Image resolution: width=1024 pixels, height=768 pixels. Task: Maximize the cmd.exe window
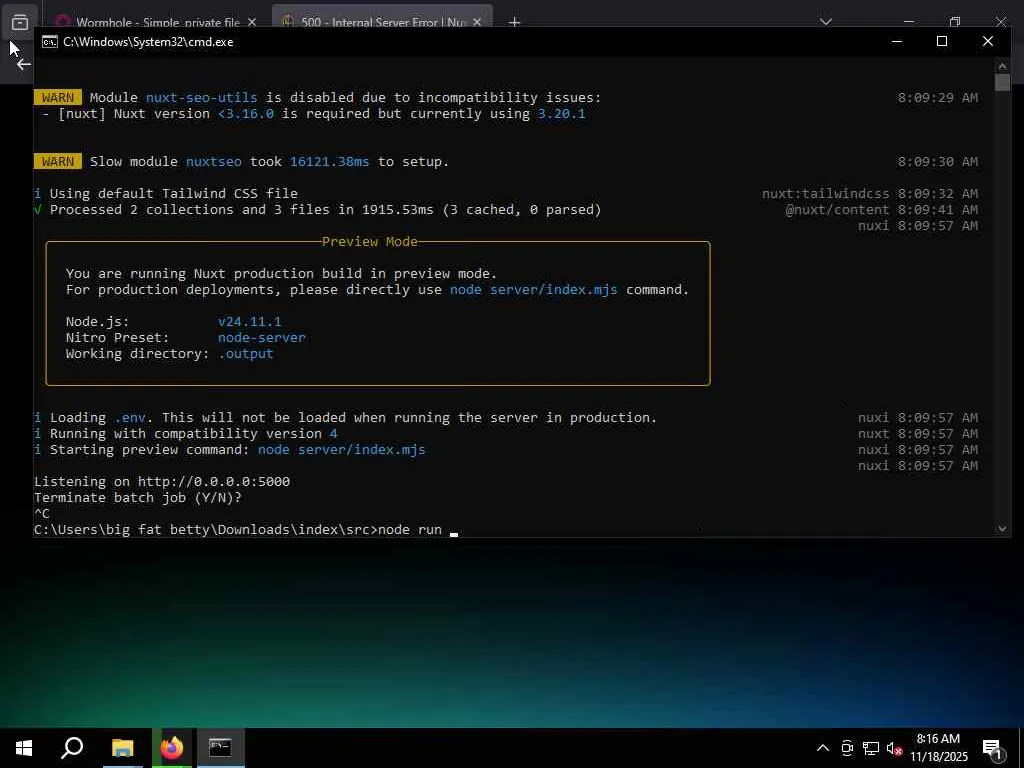(x=942, y=41)
